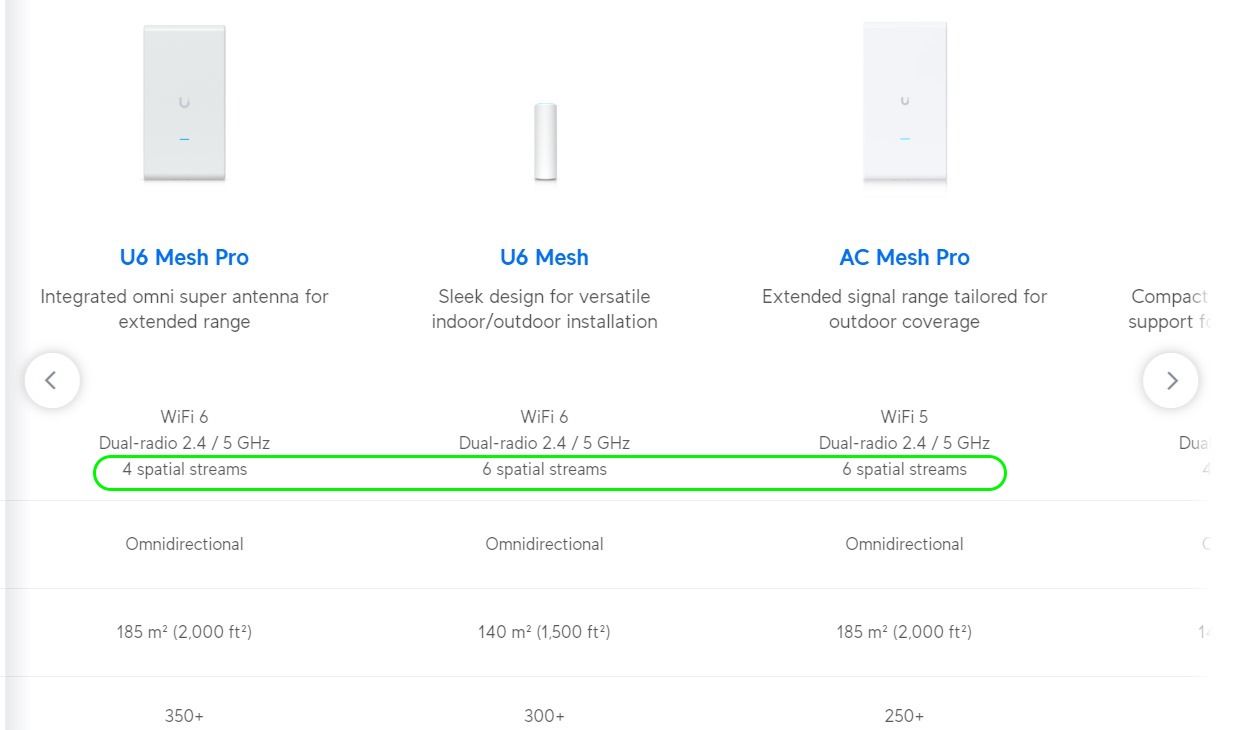
Task: Click the 250+ value for AC Mesh Pro
Action: 904,716
